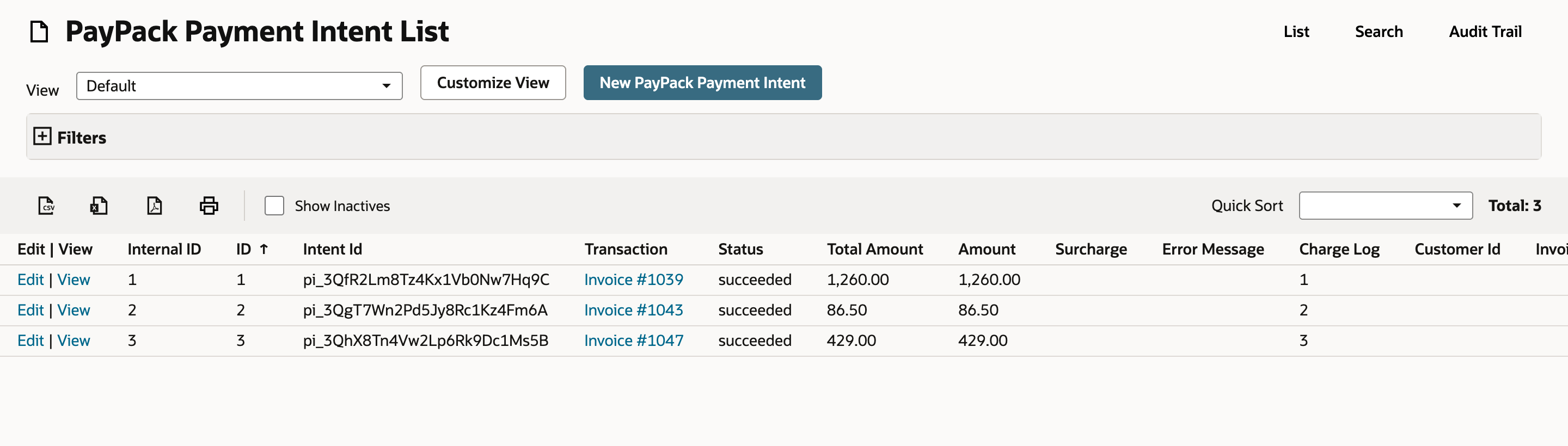Image resolution: width=1568 pixels, height=446 pixels.
Task: Click the Show Inactives label
Action: [342, 206]
